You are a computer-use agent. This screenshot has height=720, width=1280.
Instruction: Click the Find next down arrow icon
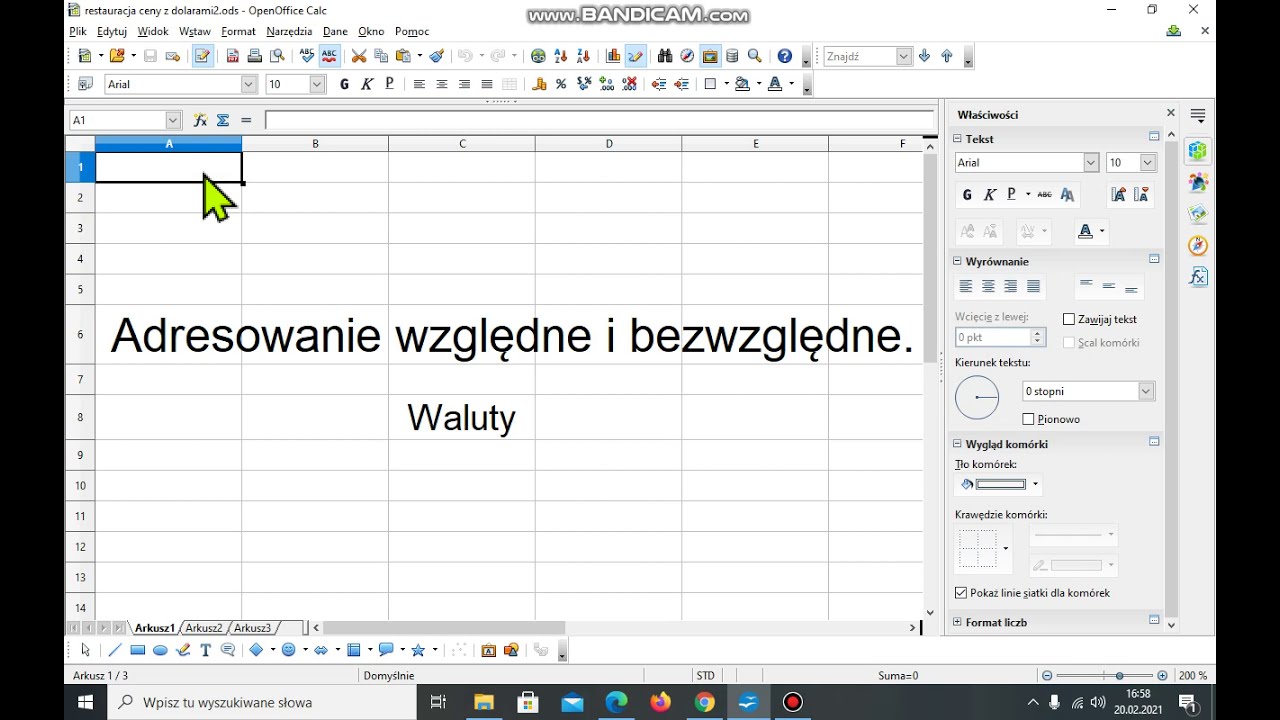[924, 56]
